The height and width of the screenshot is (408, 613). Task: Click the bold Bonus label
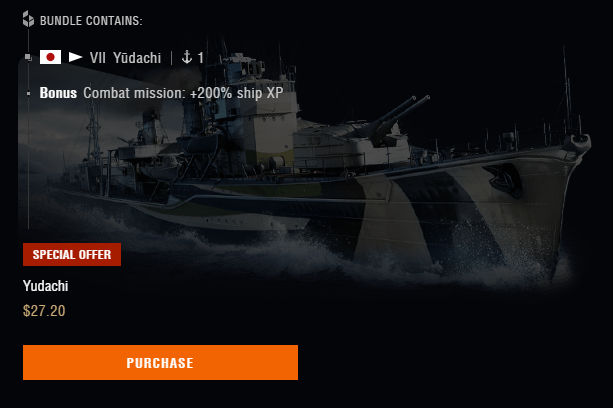click(x=58, y=93)
